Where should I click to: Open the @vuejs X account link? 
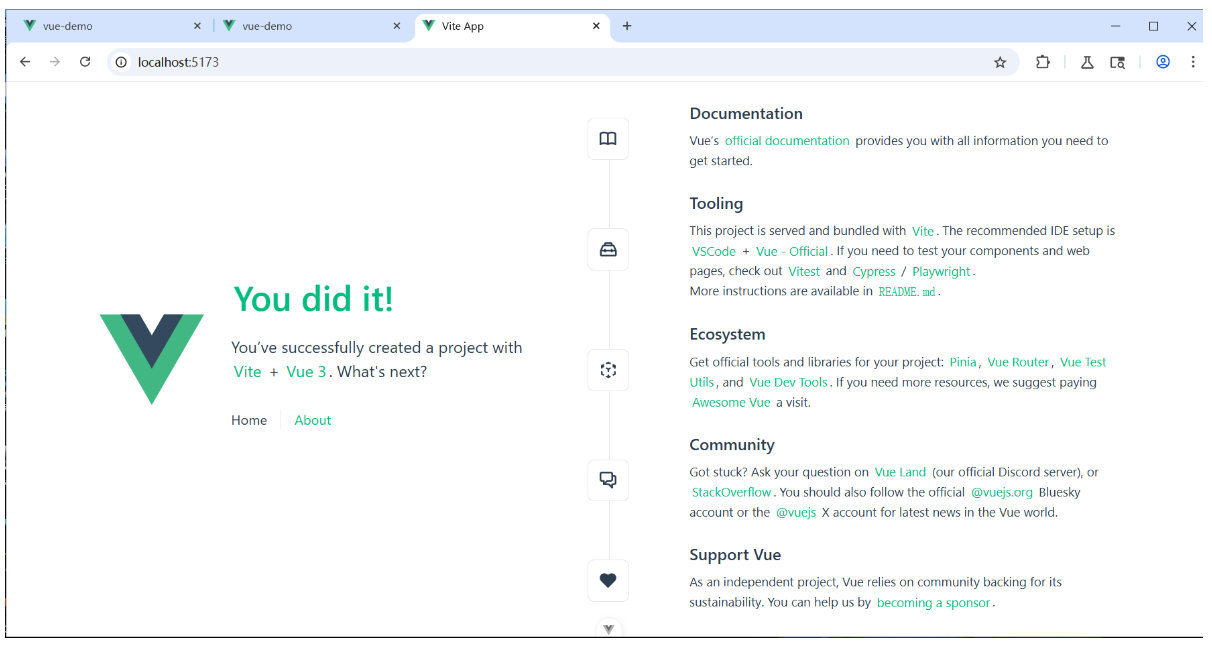click(795, 512)
